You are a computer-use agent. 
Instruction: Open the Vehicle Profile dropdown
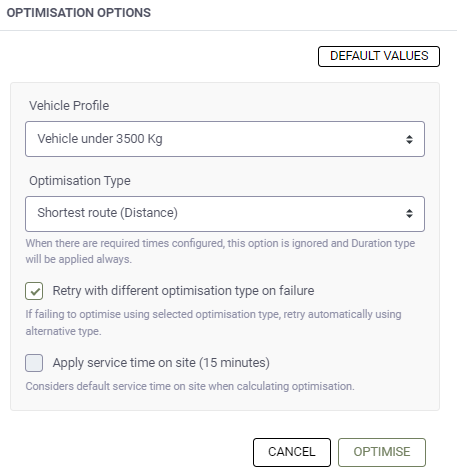coord(225,139)
